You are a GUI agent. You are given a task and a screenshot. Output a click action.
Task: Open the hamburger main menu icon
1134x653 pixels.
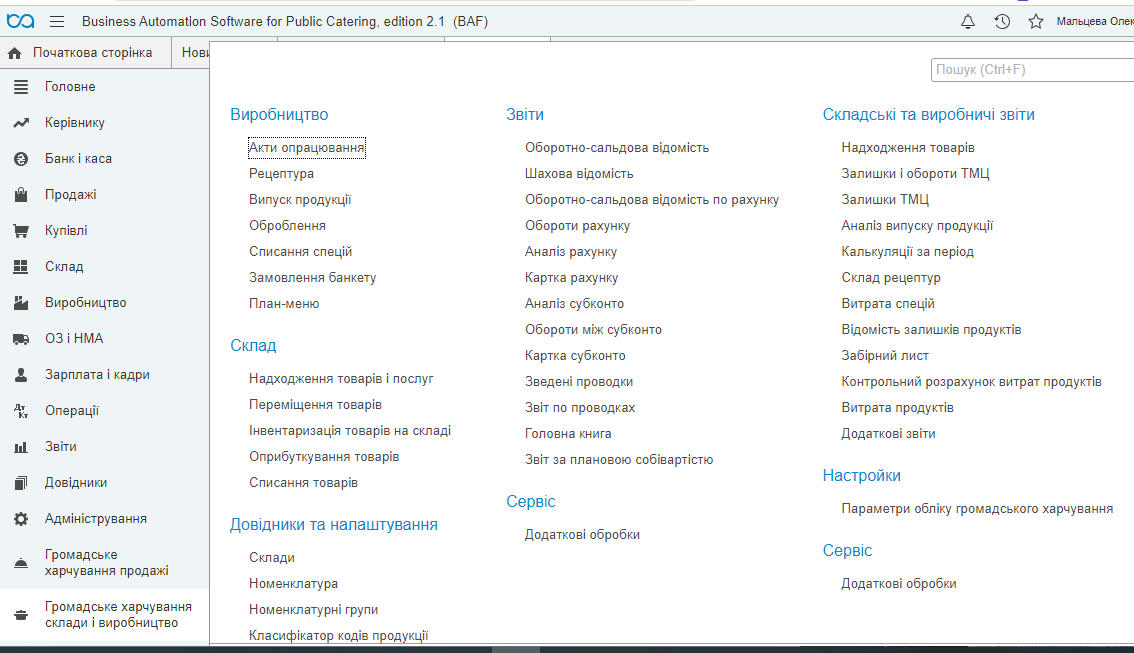[57, 22]
